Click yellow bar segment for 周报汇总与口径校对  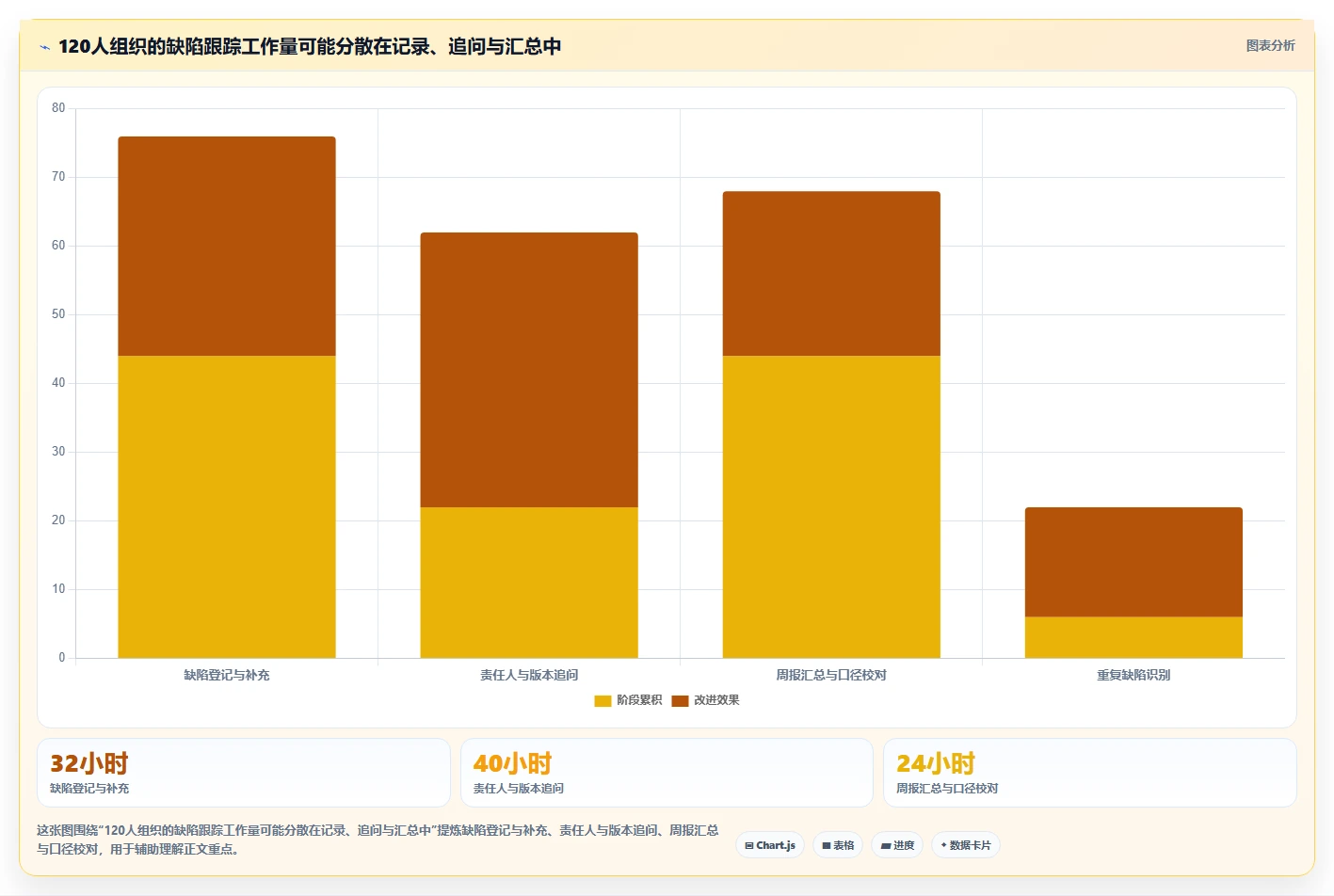(x=831, y=506)
